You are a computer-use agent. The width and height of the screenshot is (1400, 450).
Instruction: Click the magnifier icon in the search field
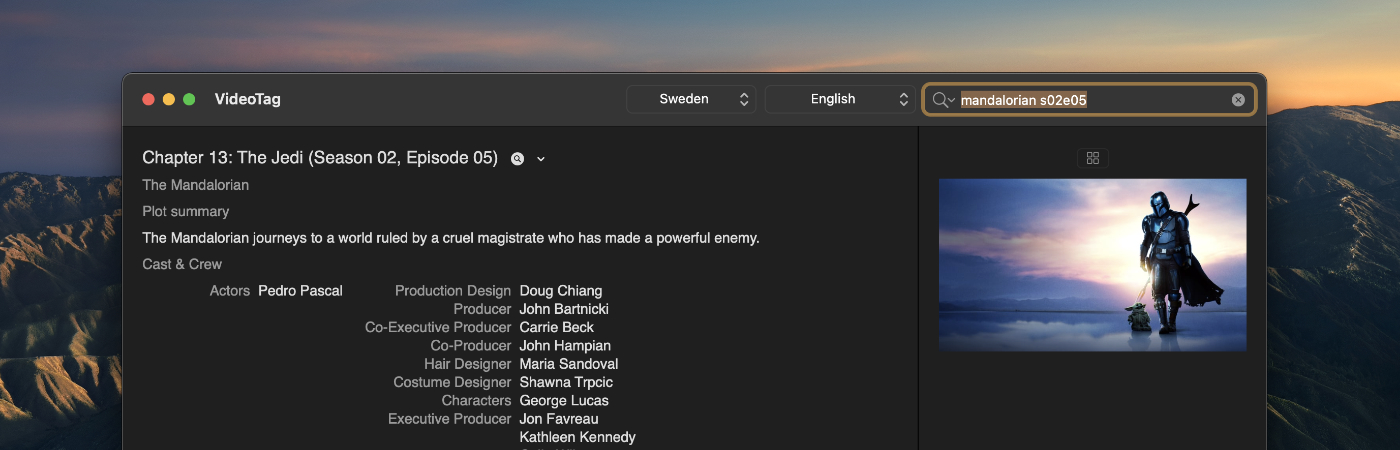[940, 100]
